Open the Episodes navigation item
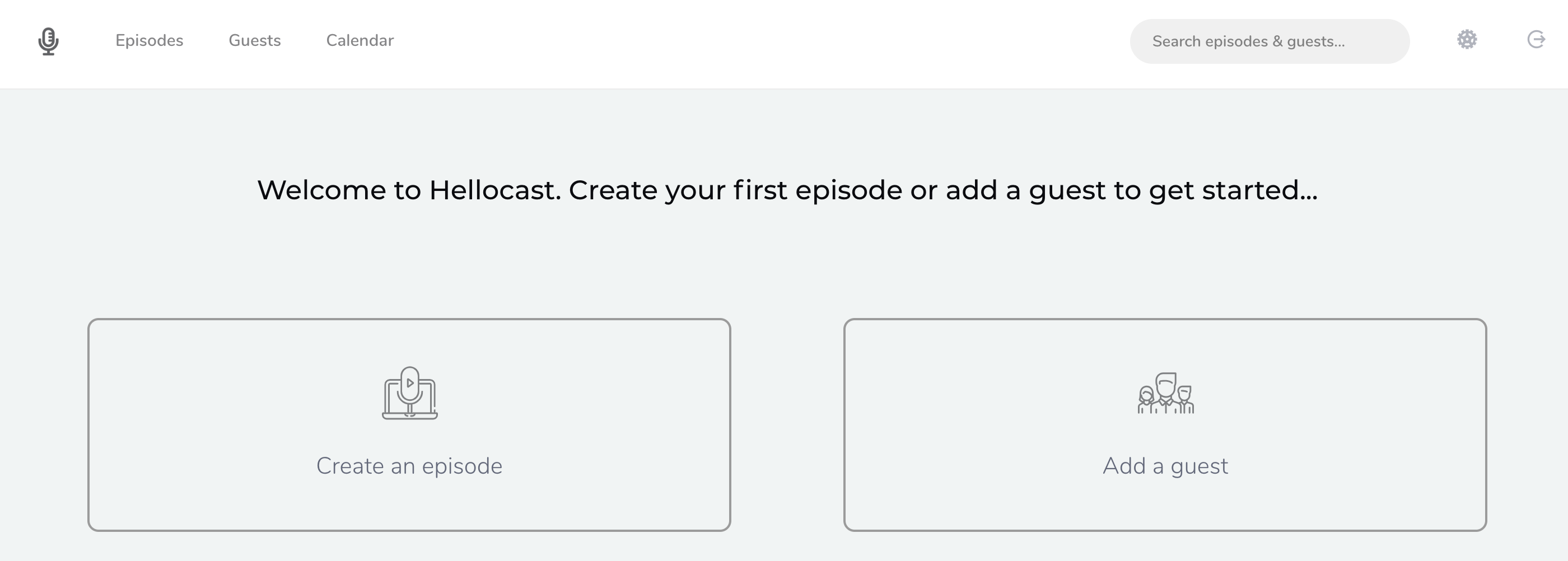 [x=149, y=40]
